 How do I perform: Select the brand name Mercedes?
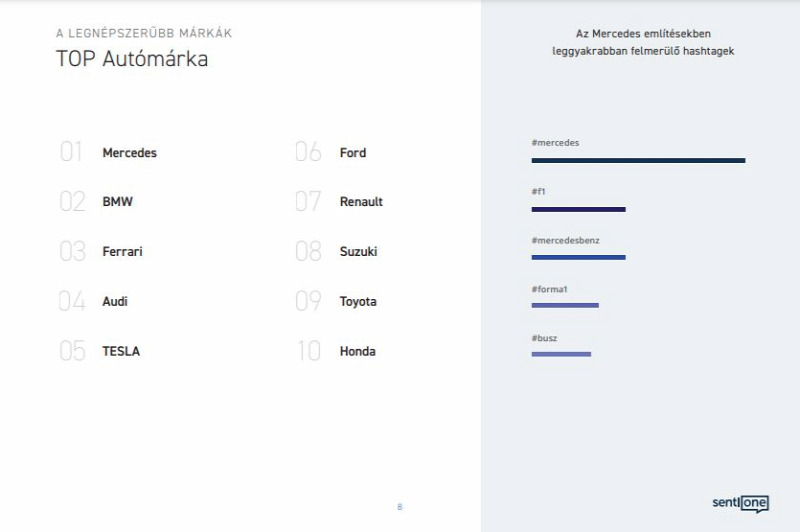point(130,153)
